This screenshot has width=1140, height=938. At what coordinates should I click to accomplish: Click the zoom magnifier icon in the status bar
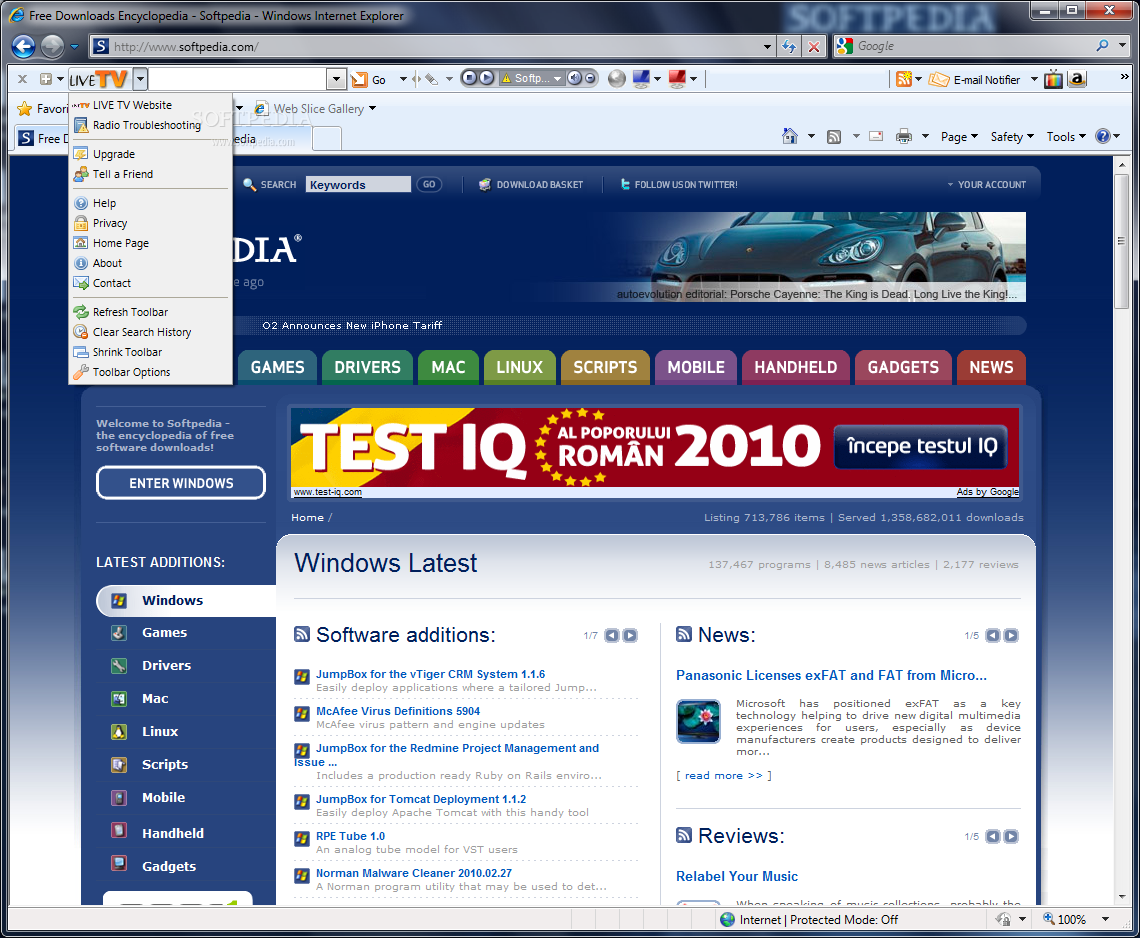[1049, 918]
